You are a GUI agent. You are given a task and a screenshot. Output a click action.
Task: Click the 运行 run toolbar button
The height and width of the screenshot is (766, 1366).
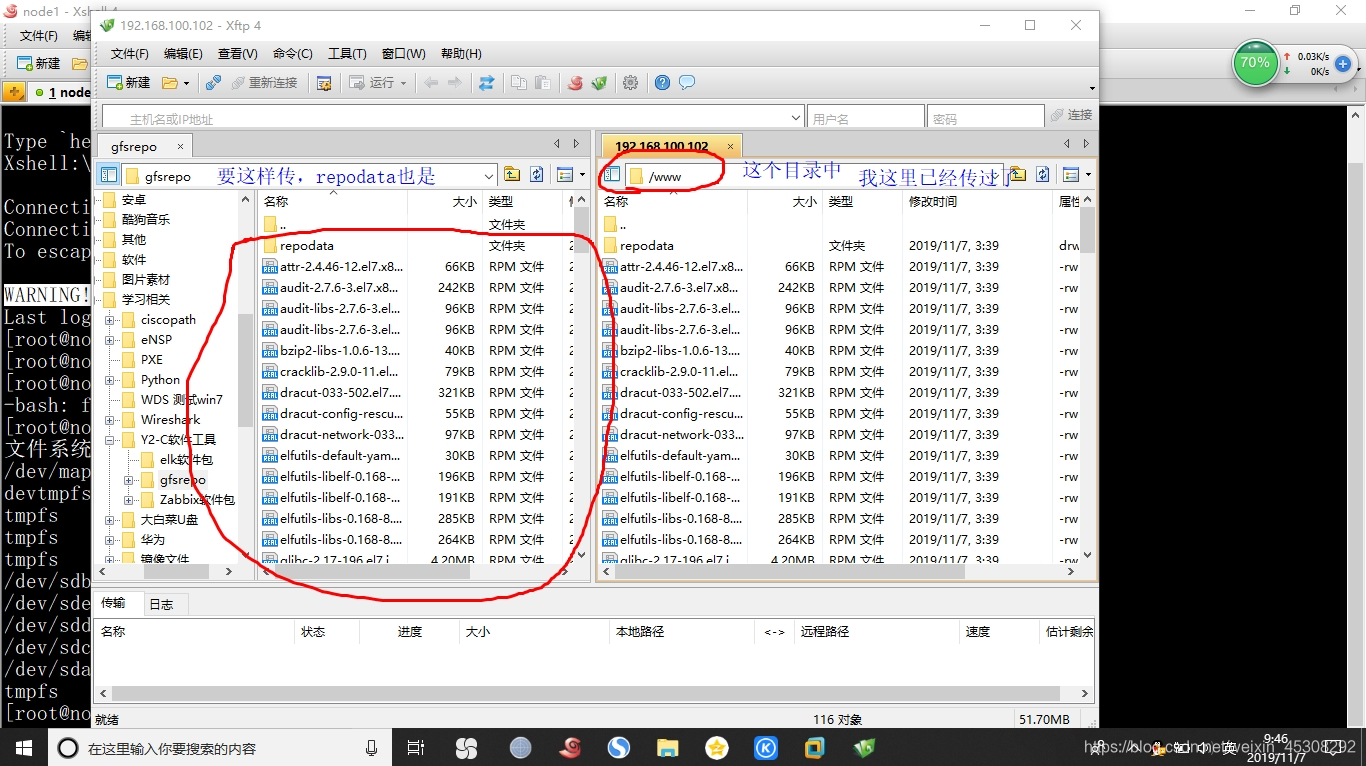point(372,83)
